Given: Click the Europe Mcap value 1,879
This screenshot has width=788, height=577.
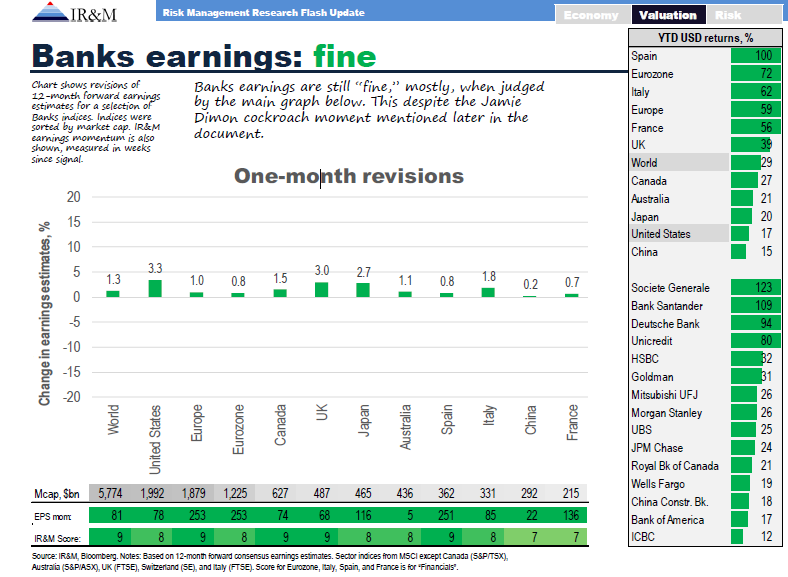Looking at the screenshot, I should point(193,494).
